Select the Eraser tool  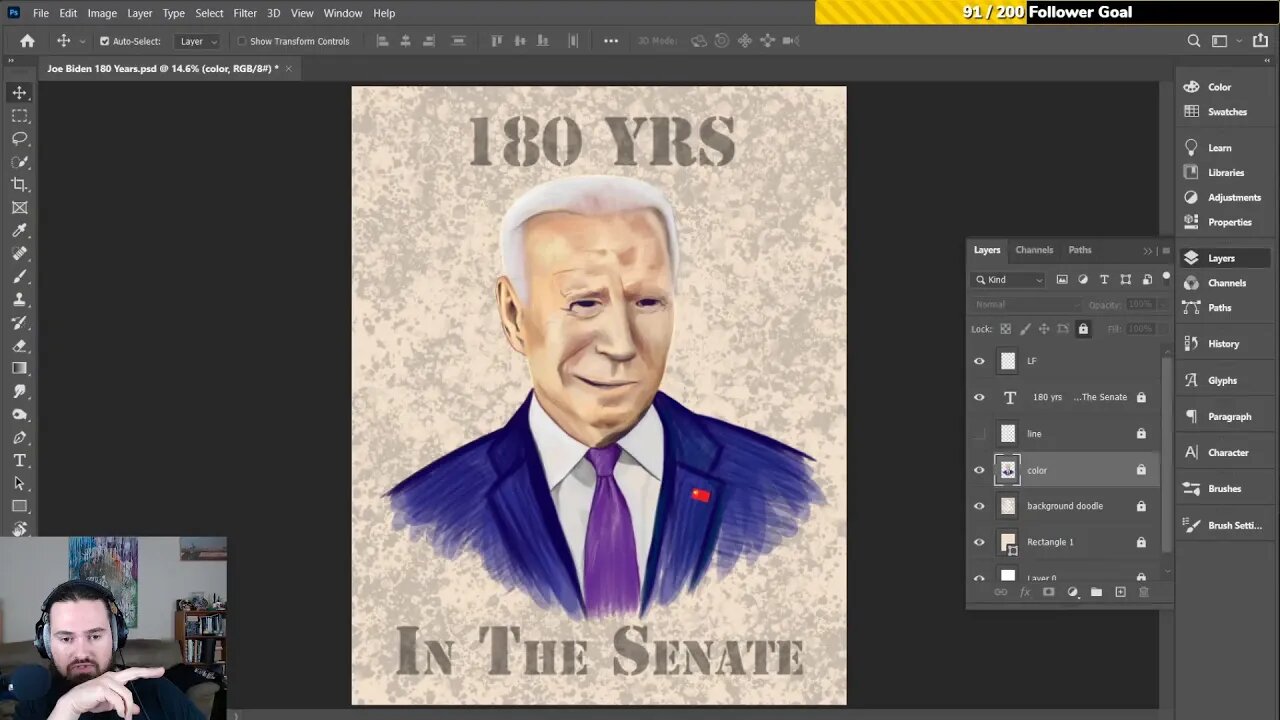point(19,345)
